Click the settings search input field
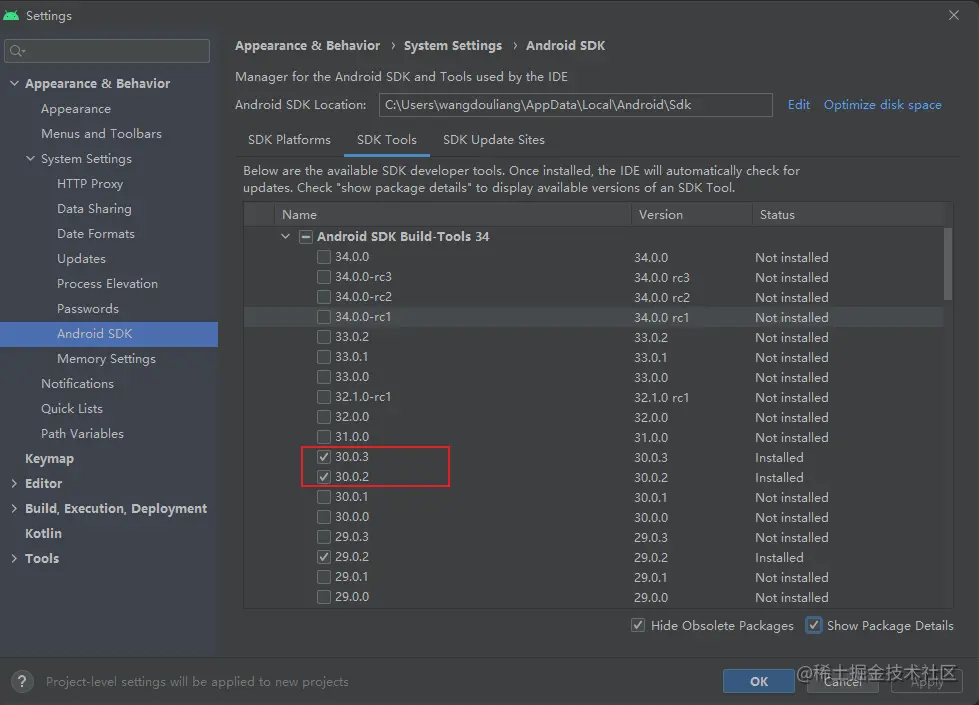 tap(107, 51)
